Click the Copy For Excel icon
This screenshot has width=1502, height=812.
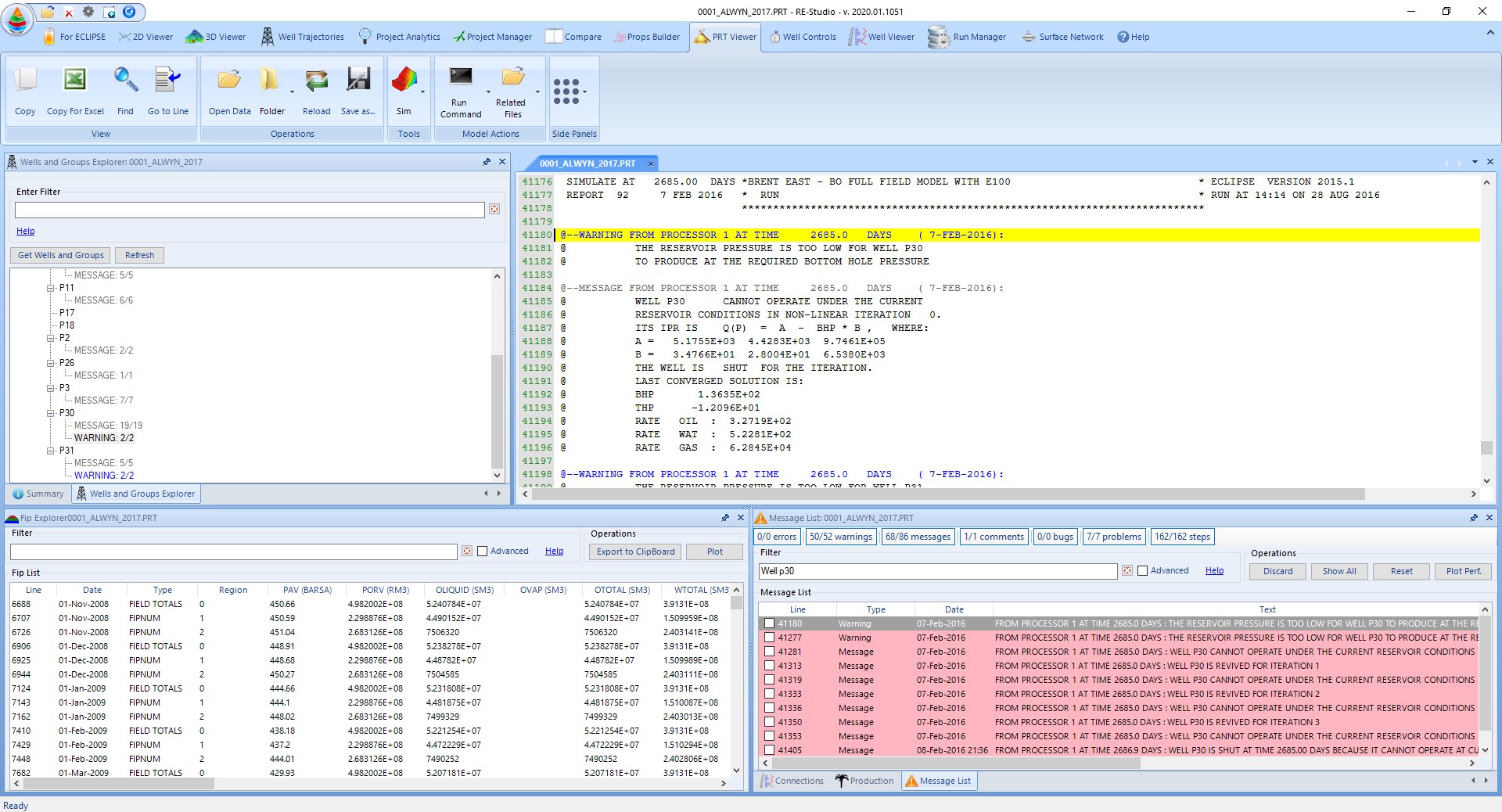click(75, 80)
